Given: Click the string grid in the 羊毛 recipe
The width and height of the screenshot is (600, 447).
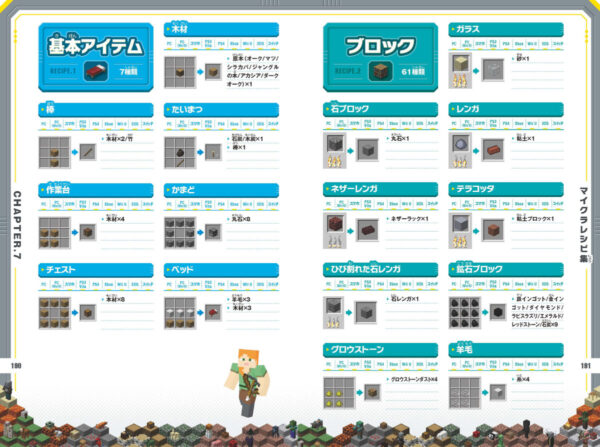Looking at the screenshot, I should tap(465, 393).
